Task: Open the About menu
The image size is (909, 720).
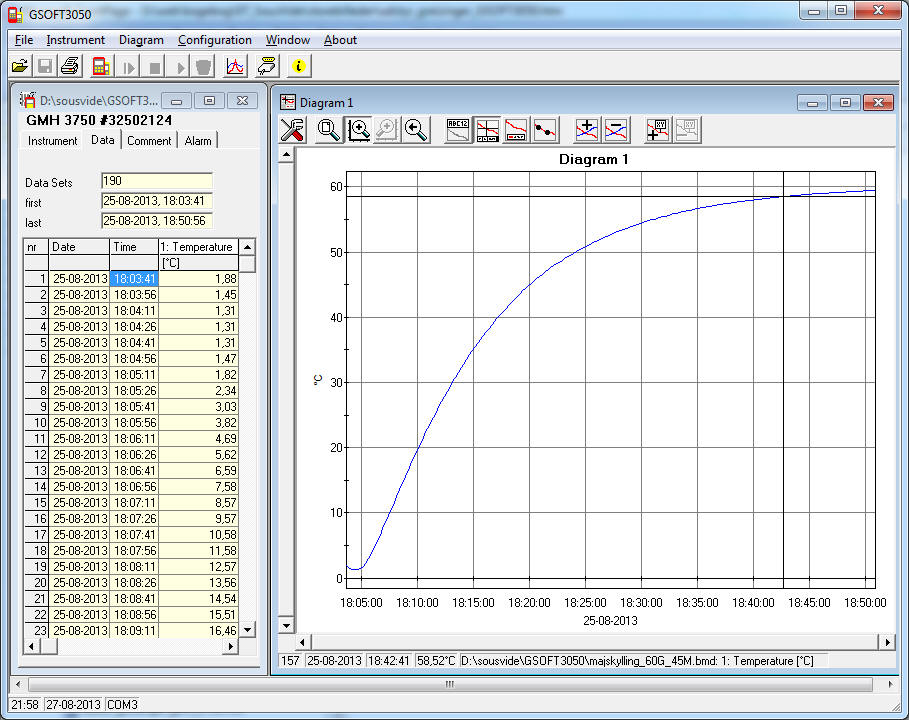Action: [340, 40]
